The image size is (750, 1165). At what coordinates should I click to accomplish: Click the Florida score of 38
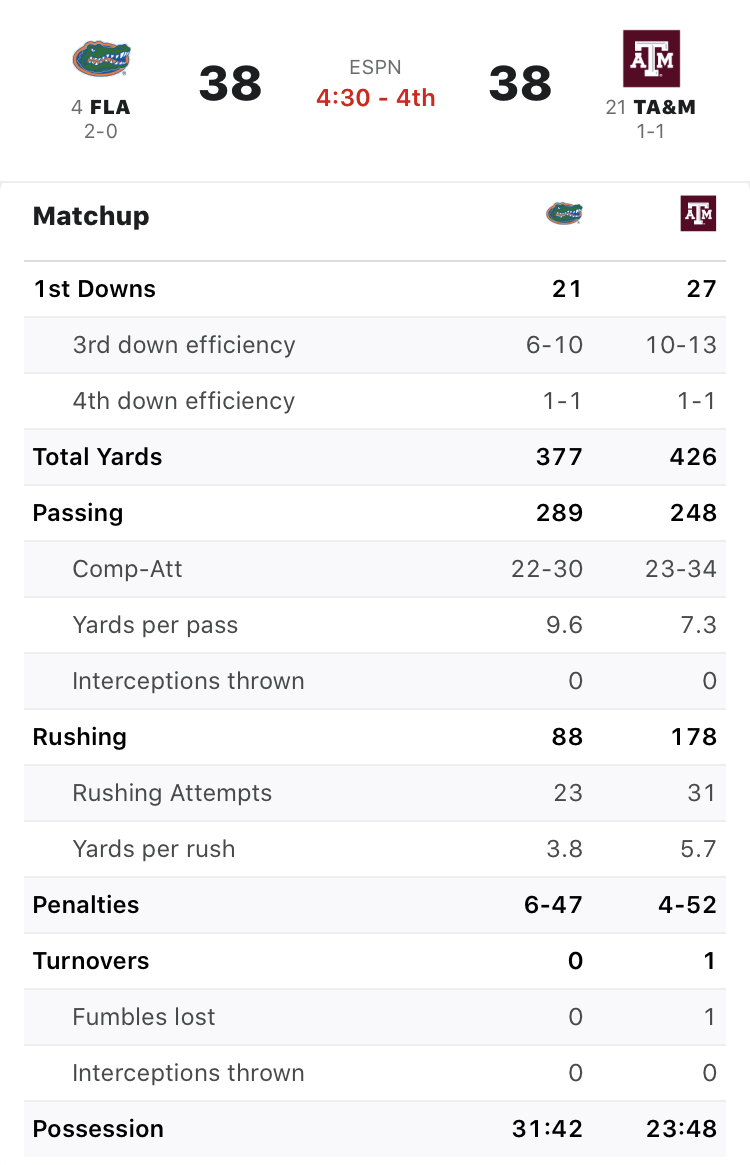(230, 83)
